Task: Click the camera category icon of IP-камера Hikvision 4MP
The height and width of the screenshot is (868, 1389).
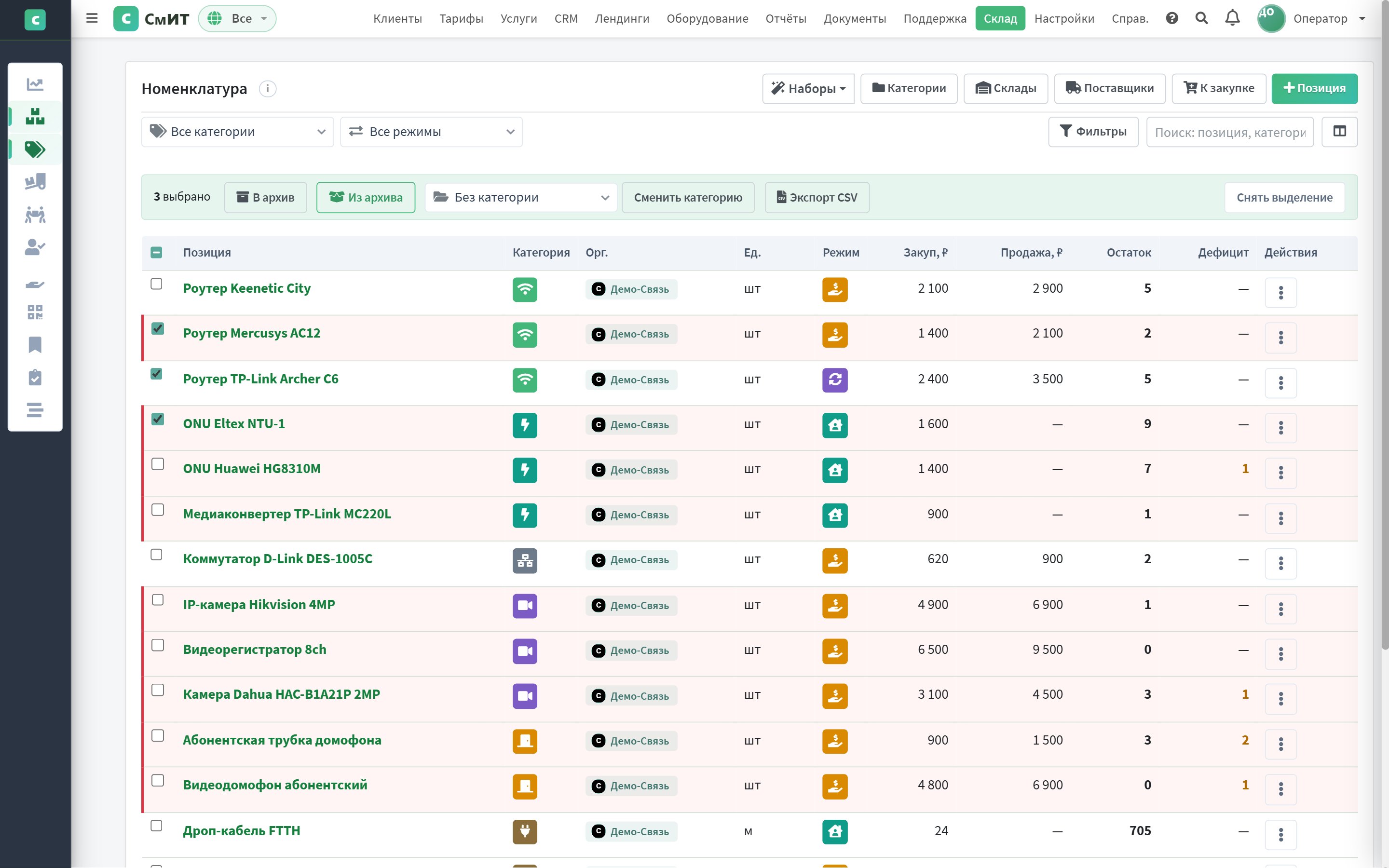Action: [525, 606]
